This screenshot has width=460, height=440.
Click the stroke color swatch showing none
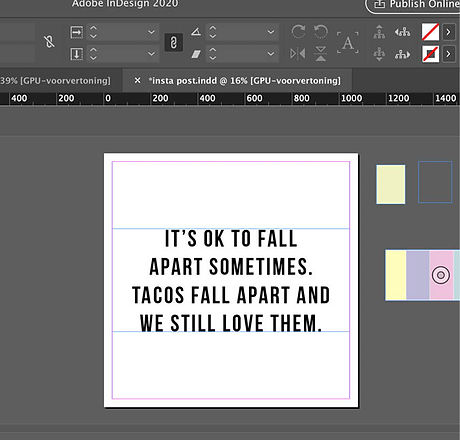coord(430,54)
